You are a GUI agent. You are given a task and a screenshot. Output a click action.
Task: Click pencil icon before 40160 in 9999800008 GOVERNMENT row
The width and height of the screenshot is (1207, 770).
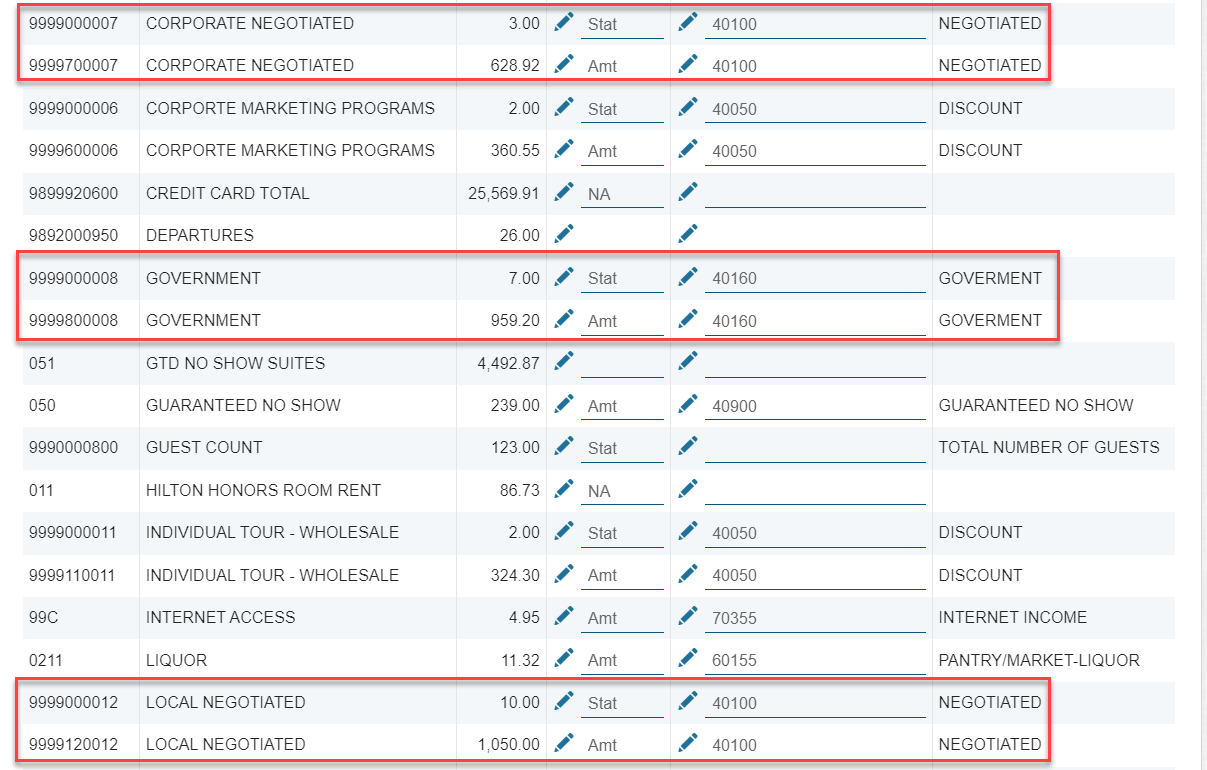click(x=687, y=319)
